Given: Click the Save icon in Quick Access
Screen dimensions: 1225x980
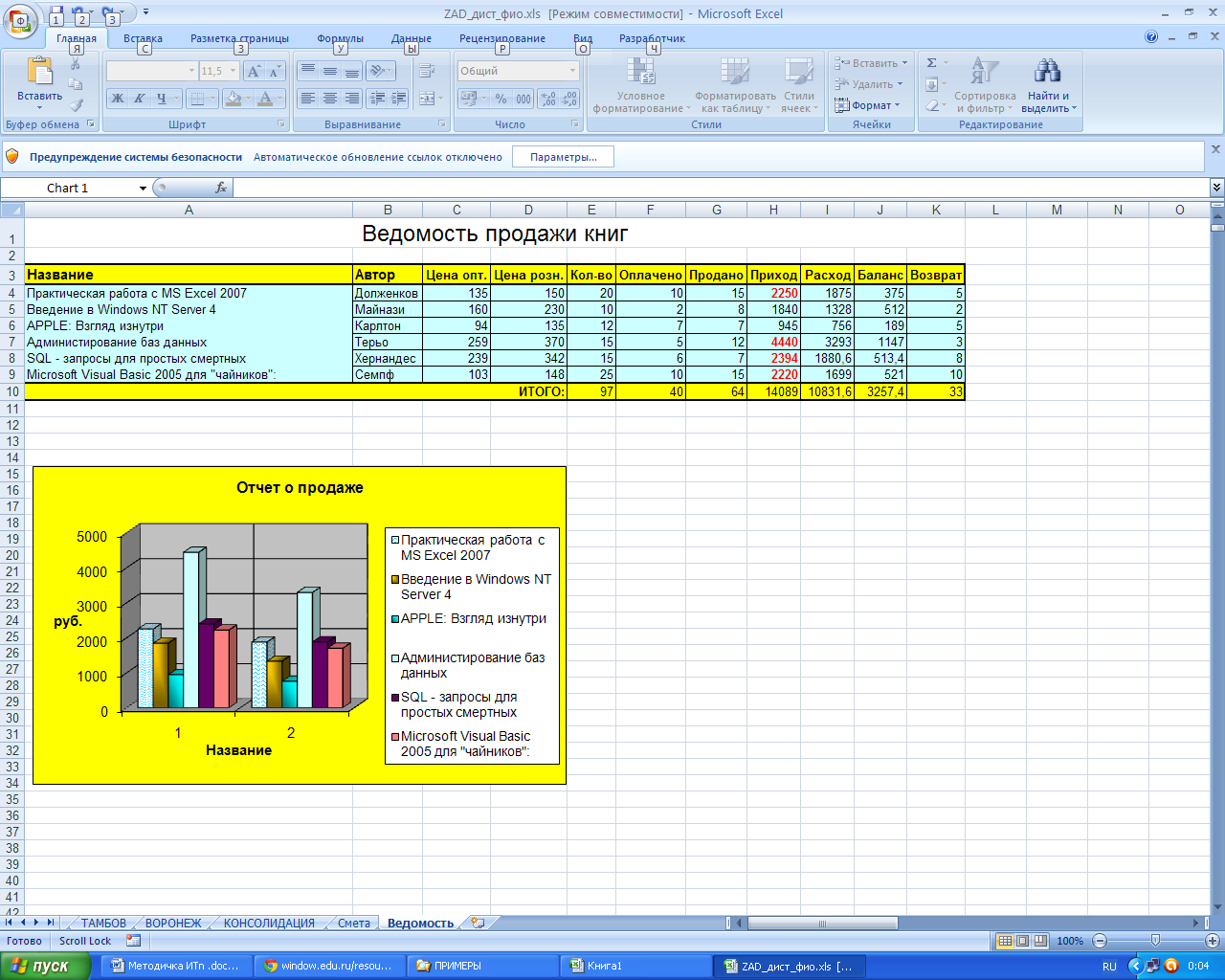Looking at the screenshot, I should (56, 13).
